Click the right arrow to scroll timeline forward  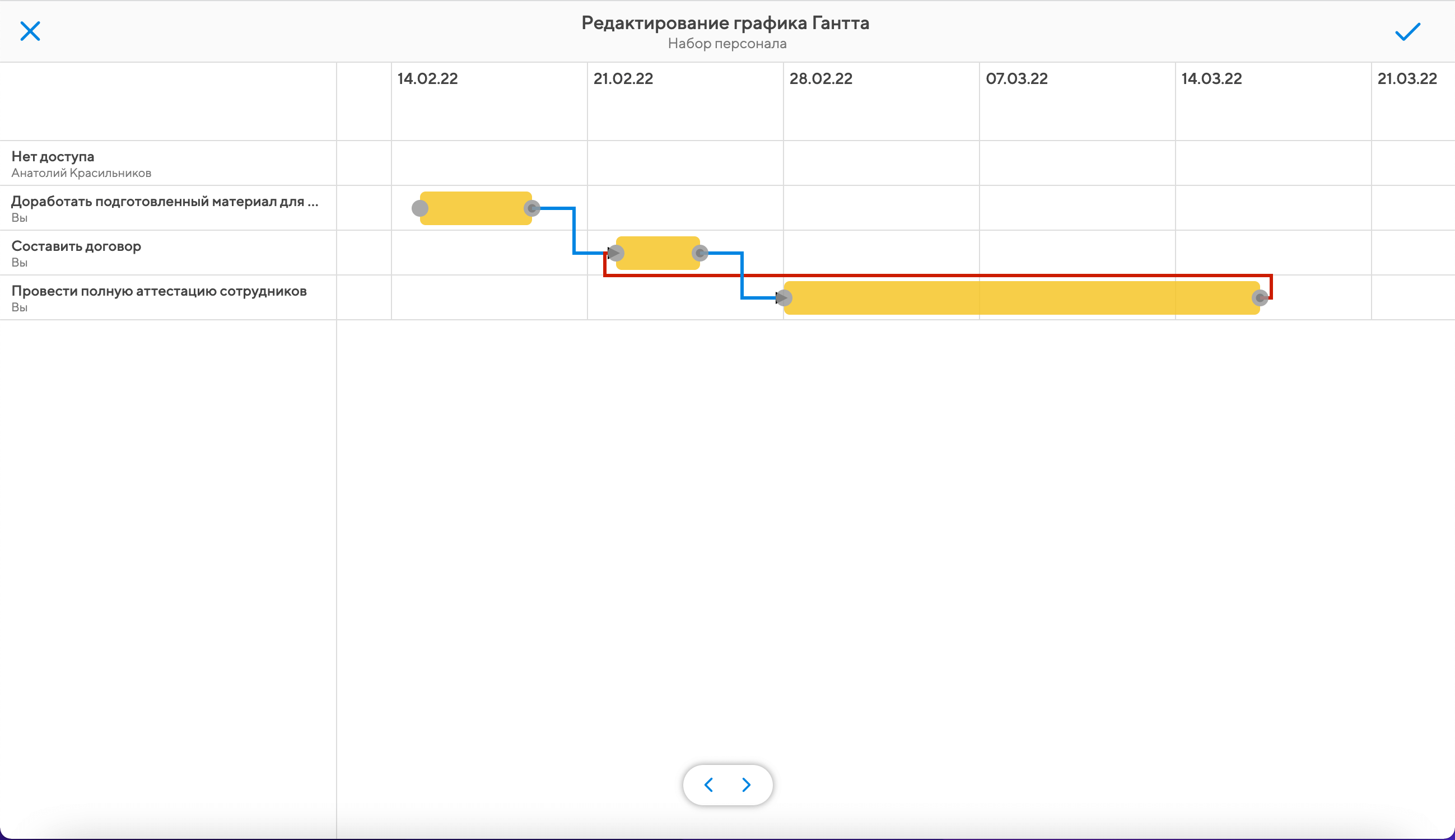coord(746,785)
